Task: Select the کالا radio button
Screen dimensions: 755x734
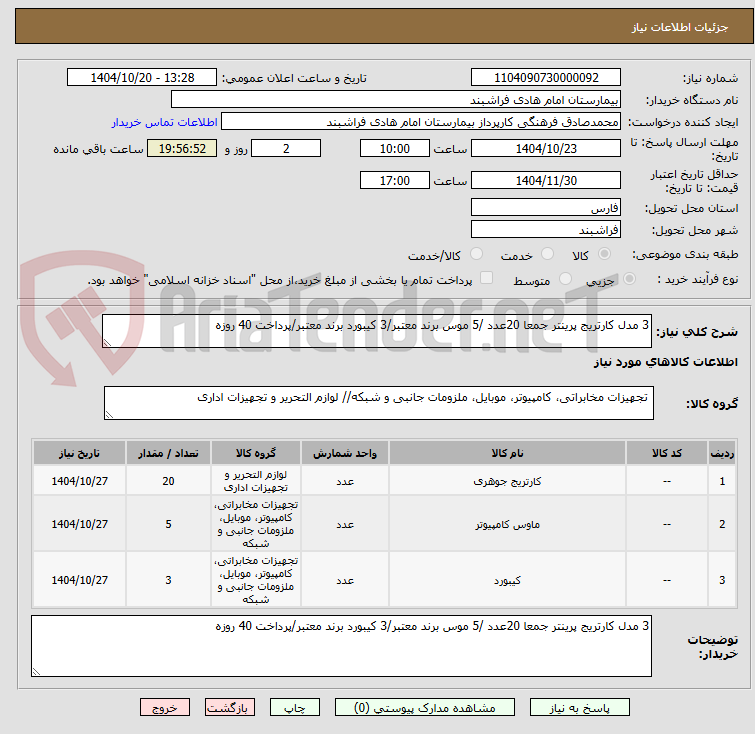Action: [x=604, y=254]
